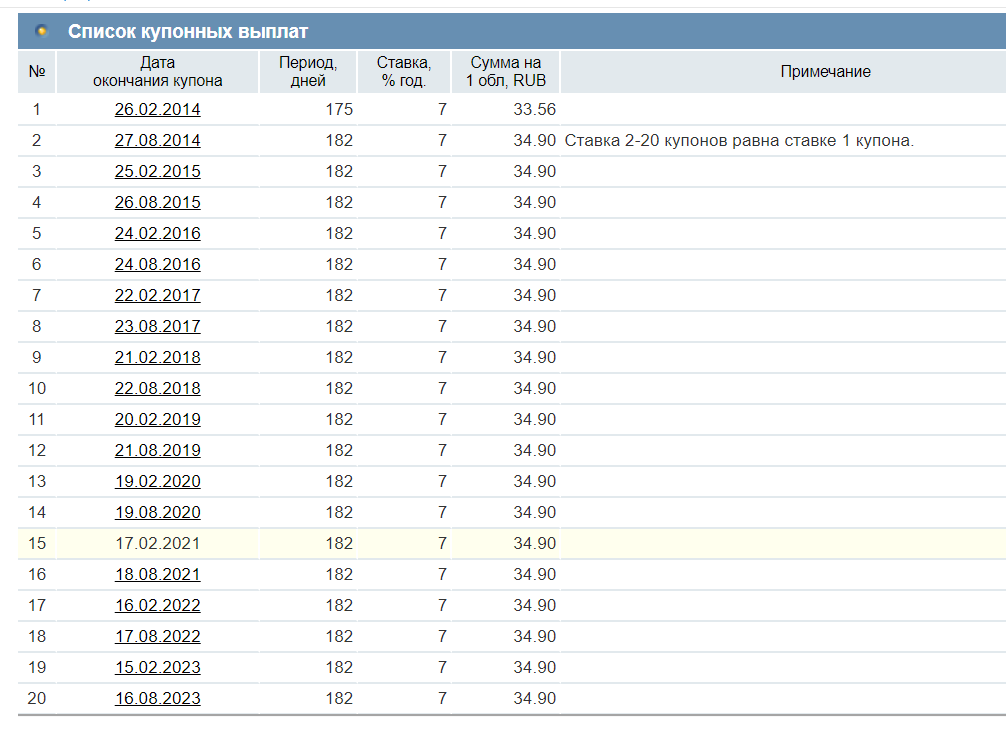Click the bullet icon beside Список купонных выплат
The height and width of the screenshot is (735, 1006).
click(42, 31)
